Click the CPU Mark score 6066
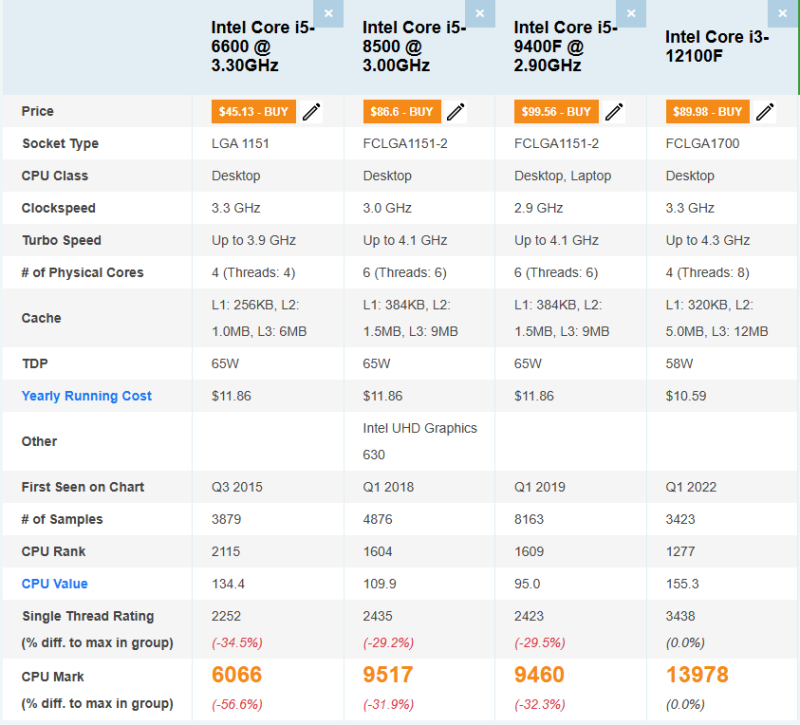 (x=237, y=674)
